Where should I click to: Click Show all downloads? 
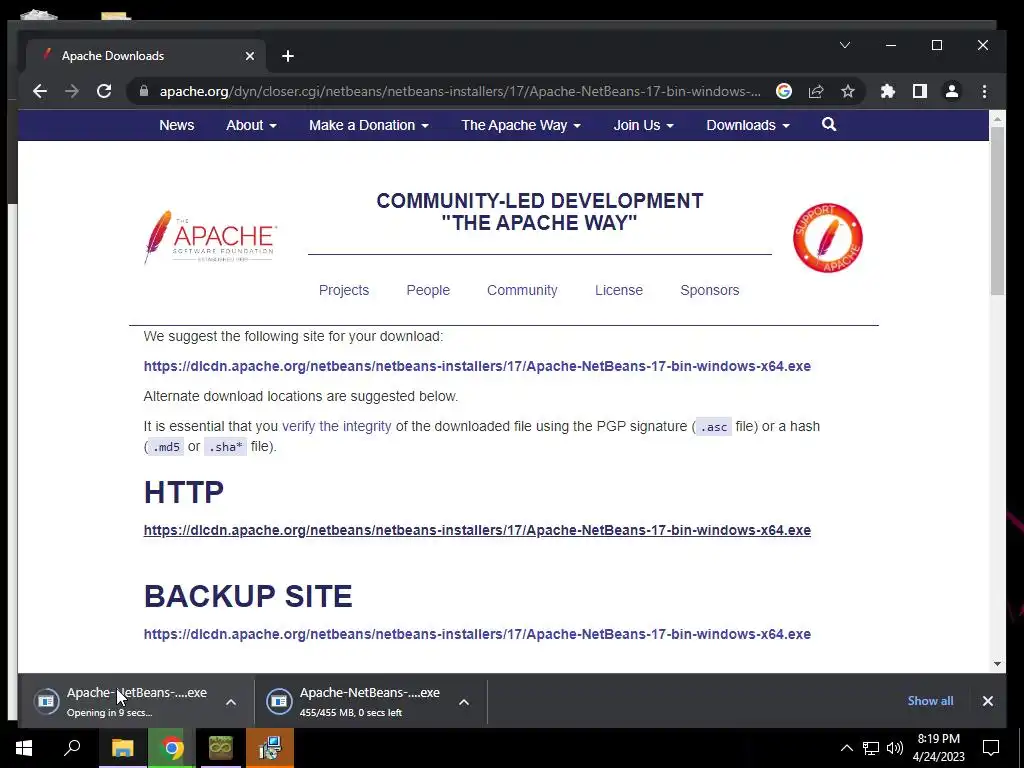pos(930,701)
